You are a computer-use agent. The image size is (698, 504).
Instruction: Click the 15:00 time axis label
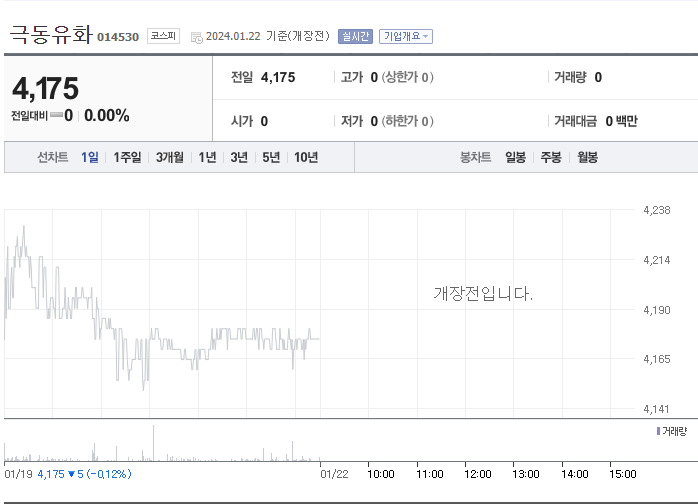point(623,474)
